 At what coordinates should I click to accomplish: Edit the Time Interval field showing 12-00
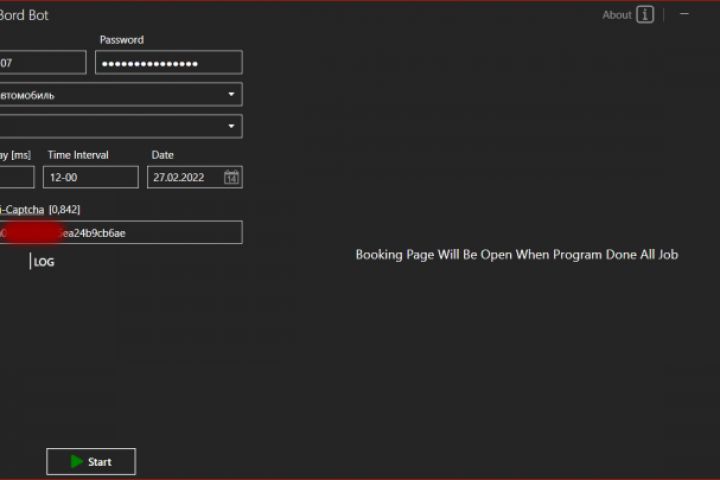click(x=90, y=177)
